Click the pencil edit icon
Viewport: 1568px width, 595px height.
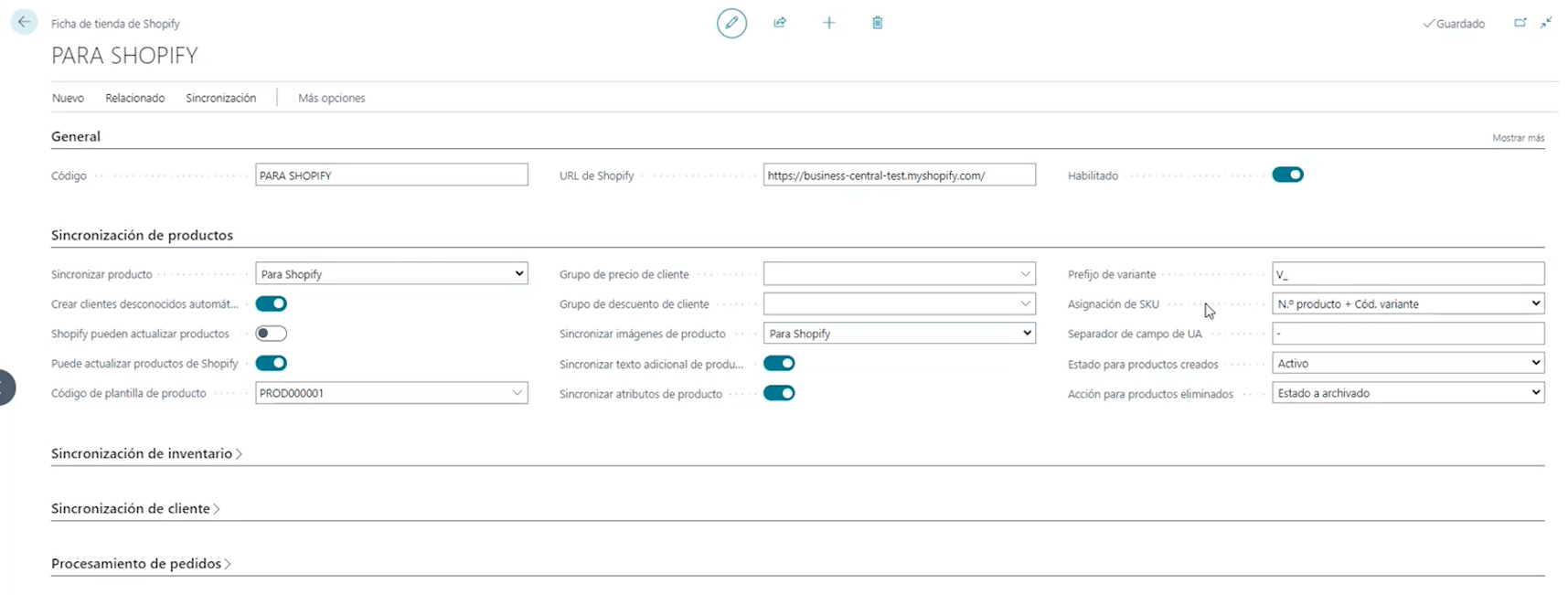[x=731, y=23]
